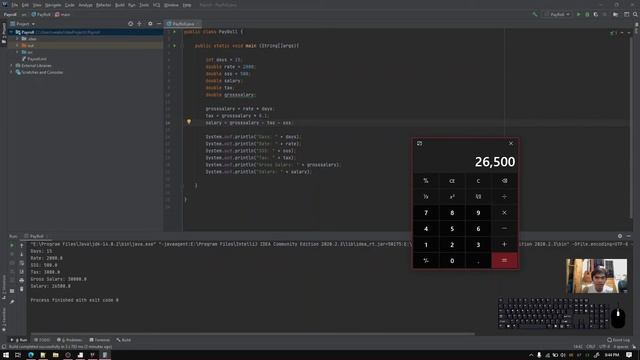Click the Build hammer icon in toolbar

point(535,15)
